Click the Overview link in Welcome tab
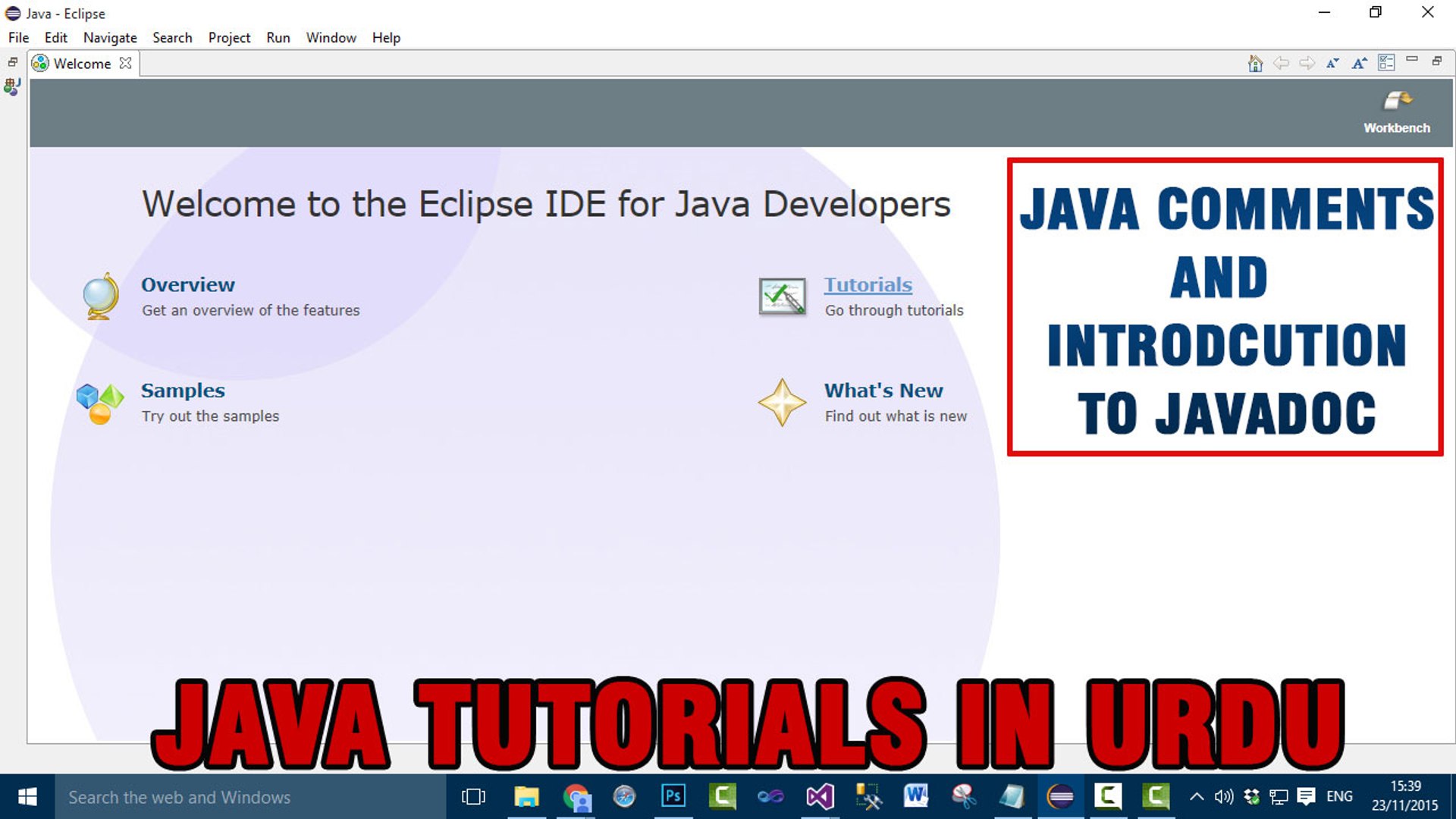 pos(187,284)
